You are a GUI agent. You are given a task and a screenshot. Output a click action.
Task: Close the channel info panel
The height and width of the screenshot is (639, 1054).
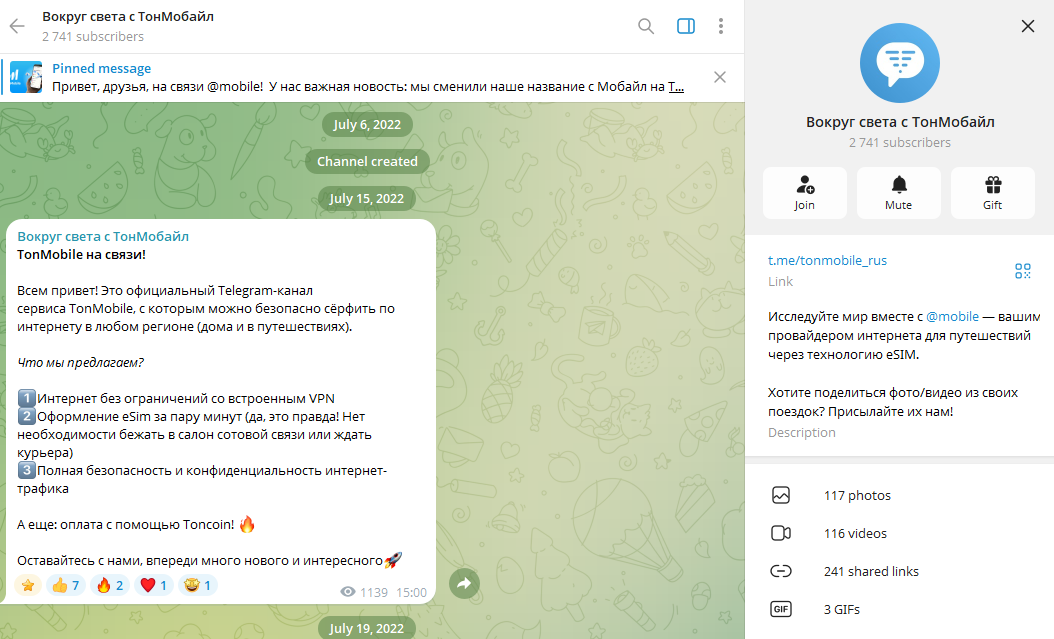pos(1028,26)
